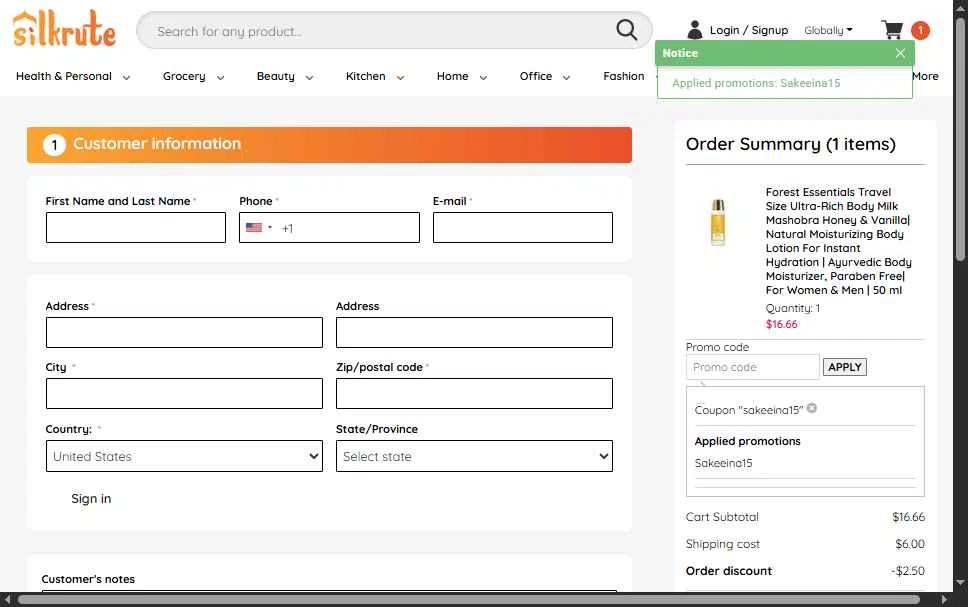Click the "Quantity: 1" text
The image size is (968, 607).
(793, 308)
